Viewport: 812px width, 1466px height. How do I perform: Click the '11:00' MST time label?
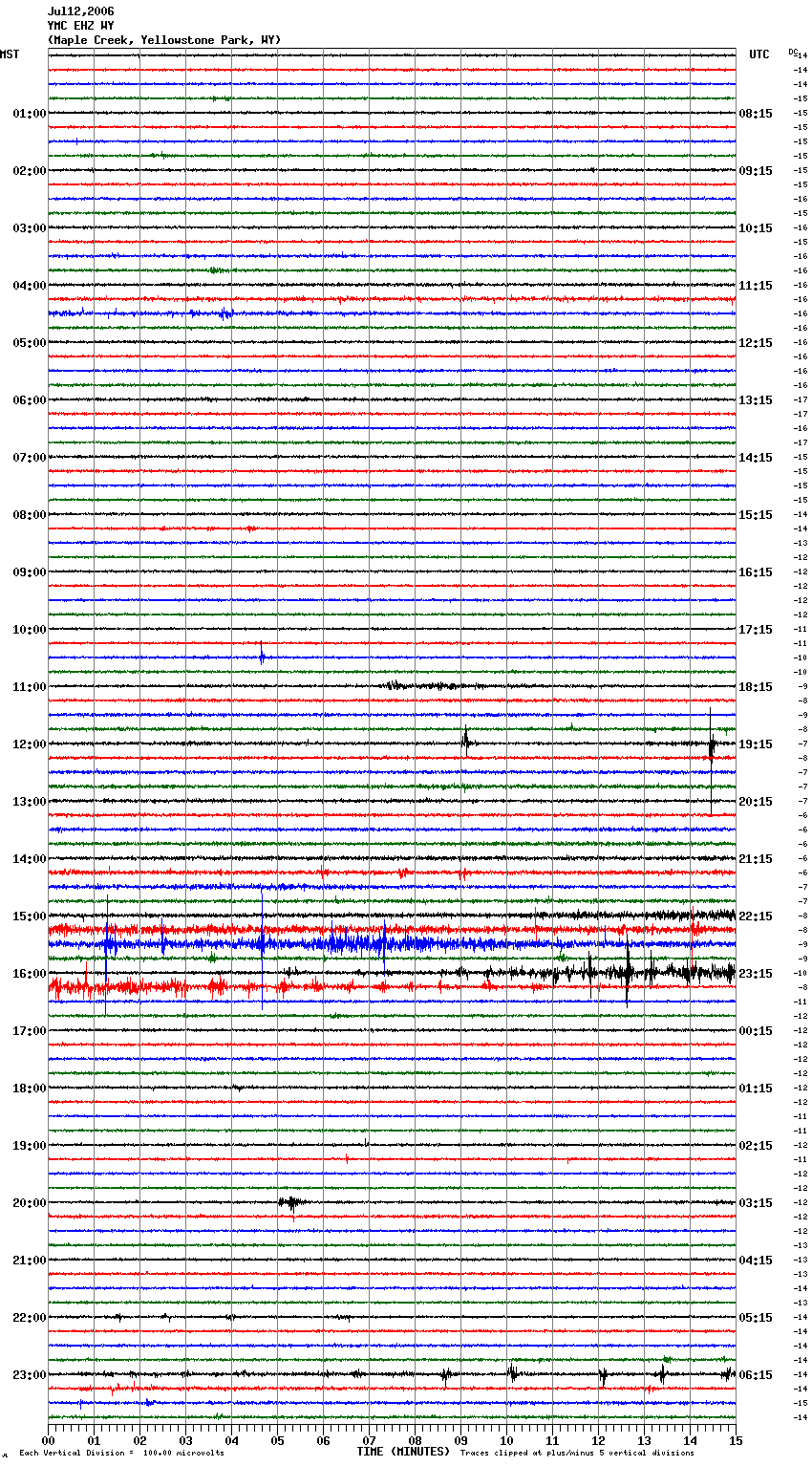pos(30,687)
